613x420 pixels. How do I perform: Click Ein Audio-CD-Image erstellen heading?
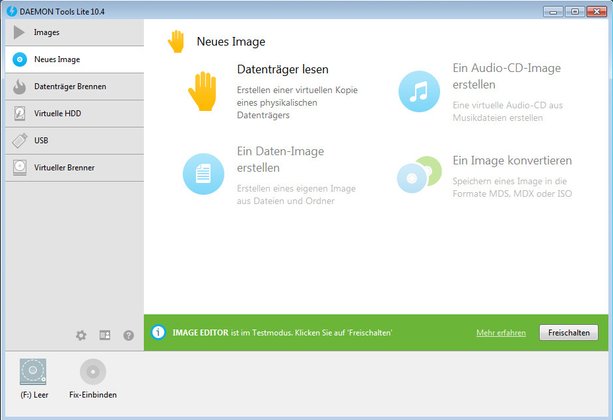507,76
